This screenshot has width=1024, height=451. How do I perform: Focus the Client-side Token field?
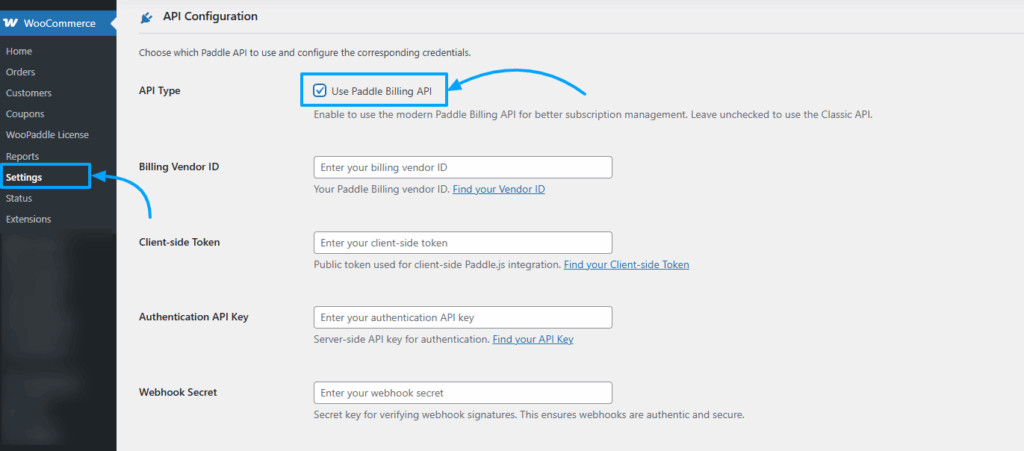(x=463, y=242)
